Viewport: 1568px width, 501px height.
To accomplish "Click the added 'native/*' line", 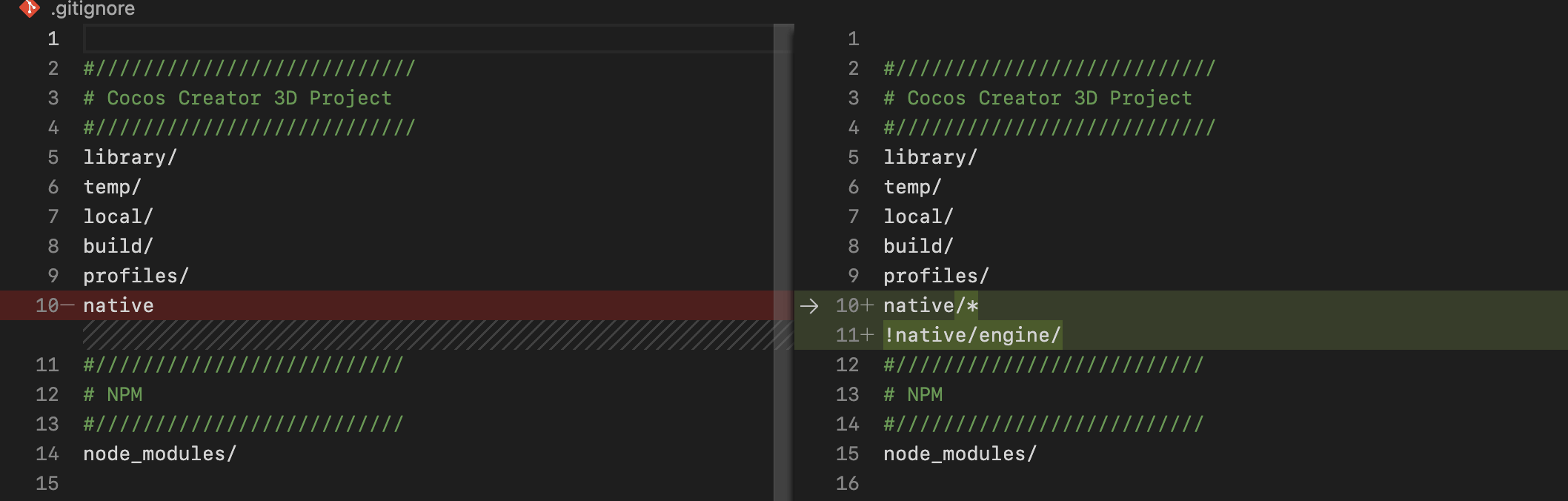I will 931,305.
